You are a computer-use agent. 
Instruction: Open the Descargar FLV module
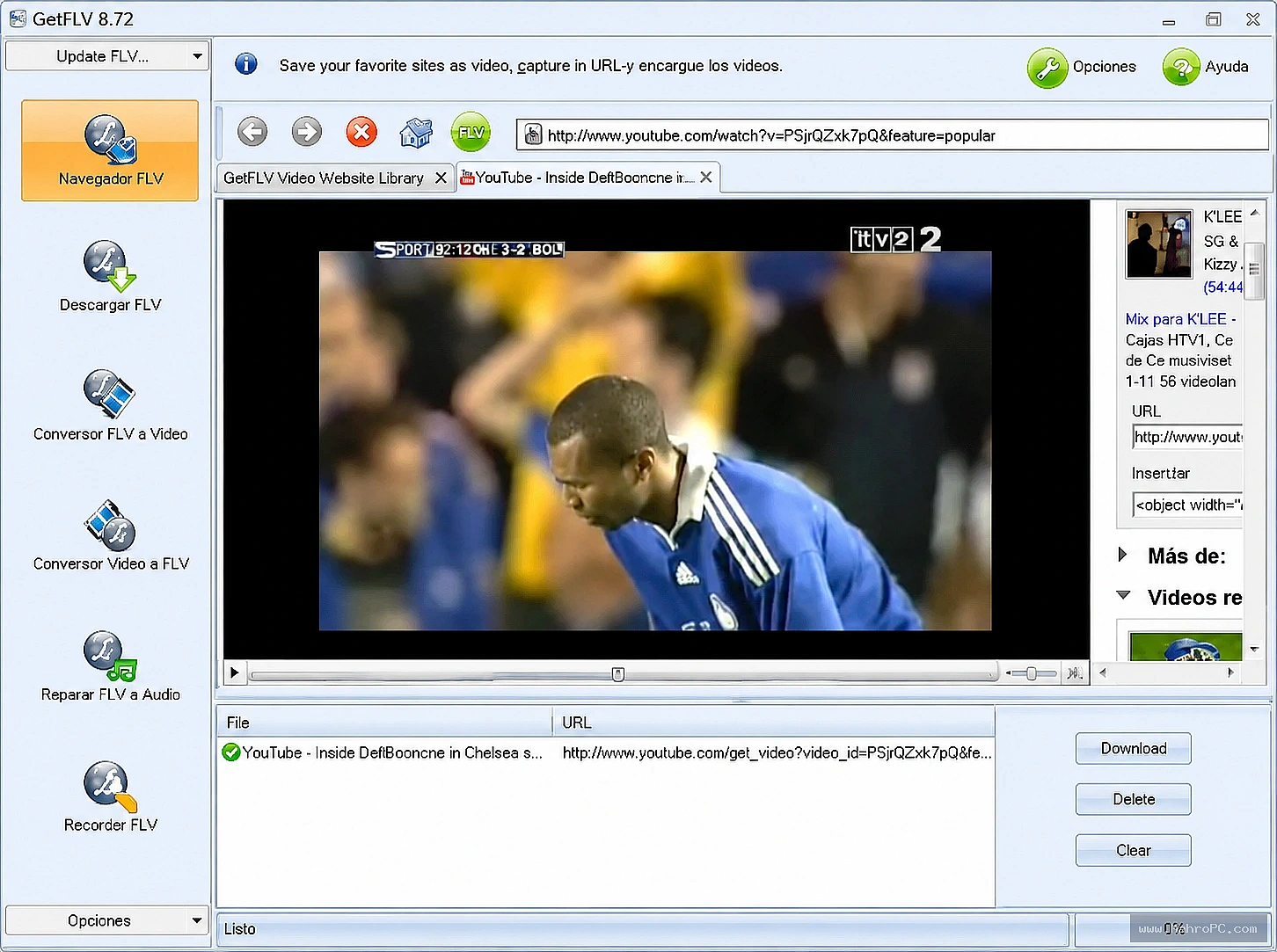(x=110, y=277)
